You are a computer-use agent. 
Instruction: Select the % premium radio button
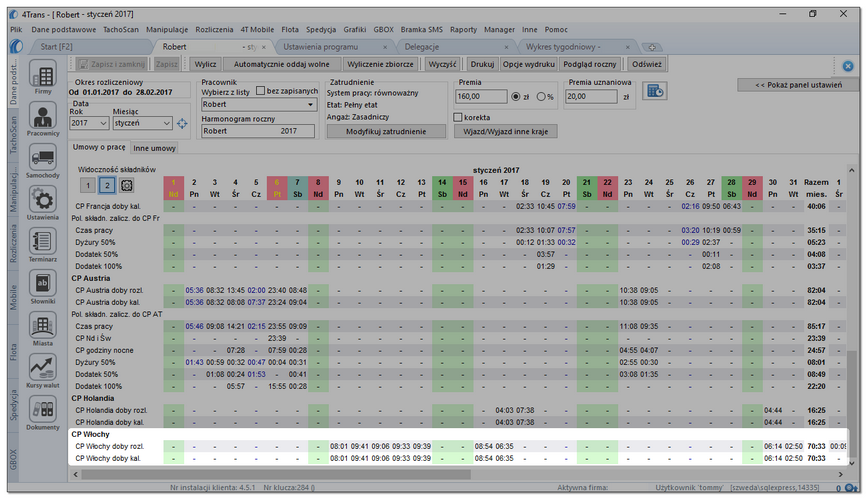pos(541,96)
